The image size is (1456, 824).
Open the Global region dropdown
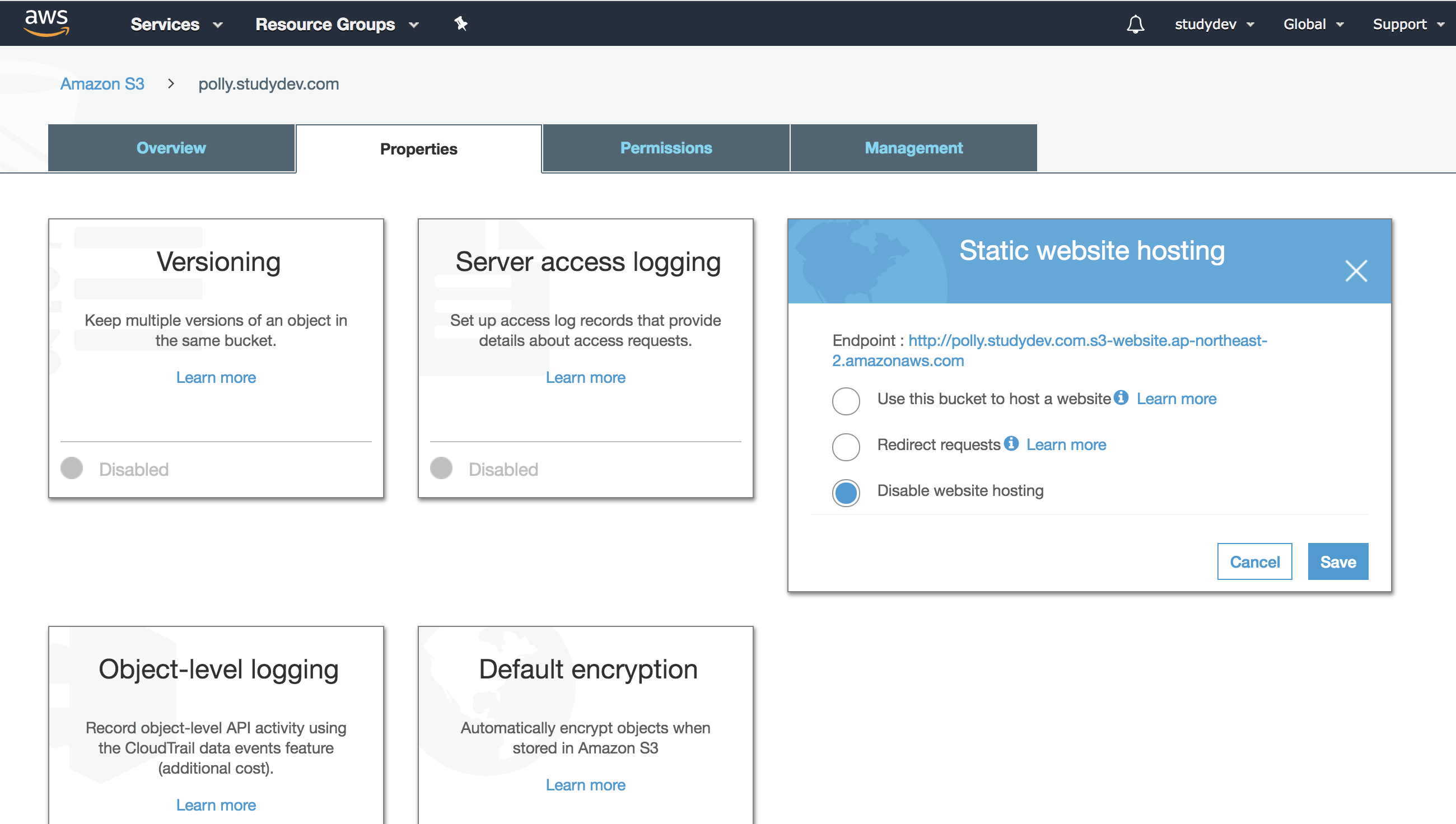[x=1313, y=24]
